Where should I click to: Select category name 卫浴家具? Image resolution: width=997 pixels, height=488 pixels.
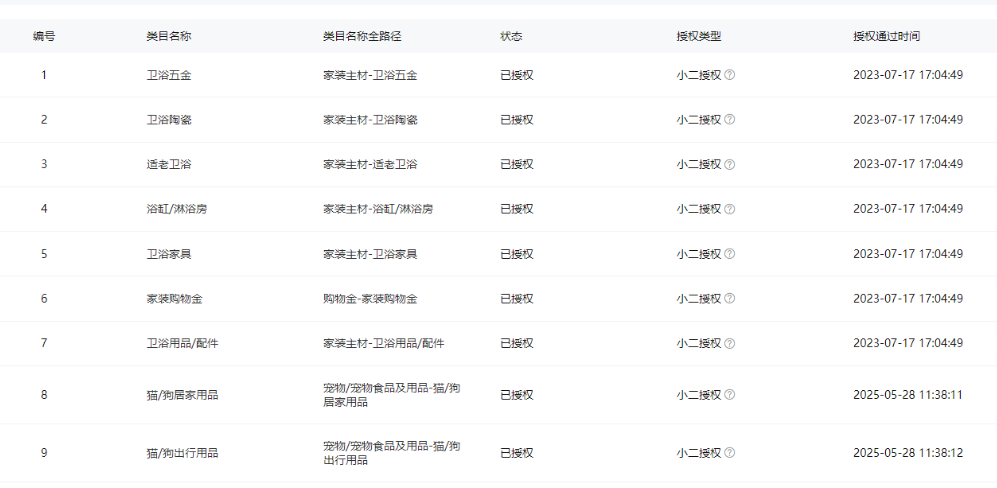pos(168,254)
